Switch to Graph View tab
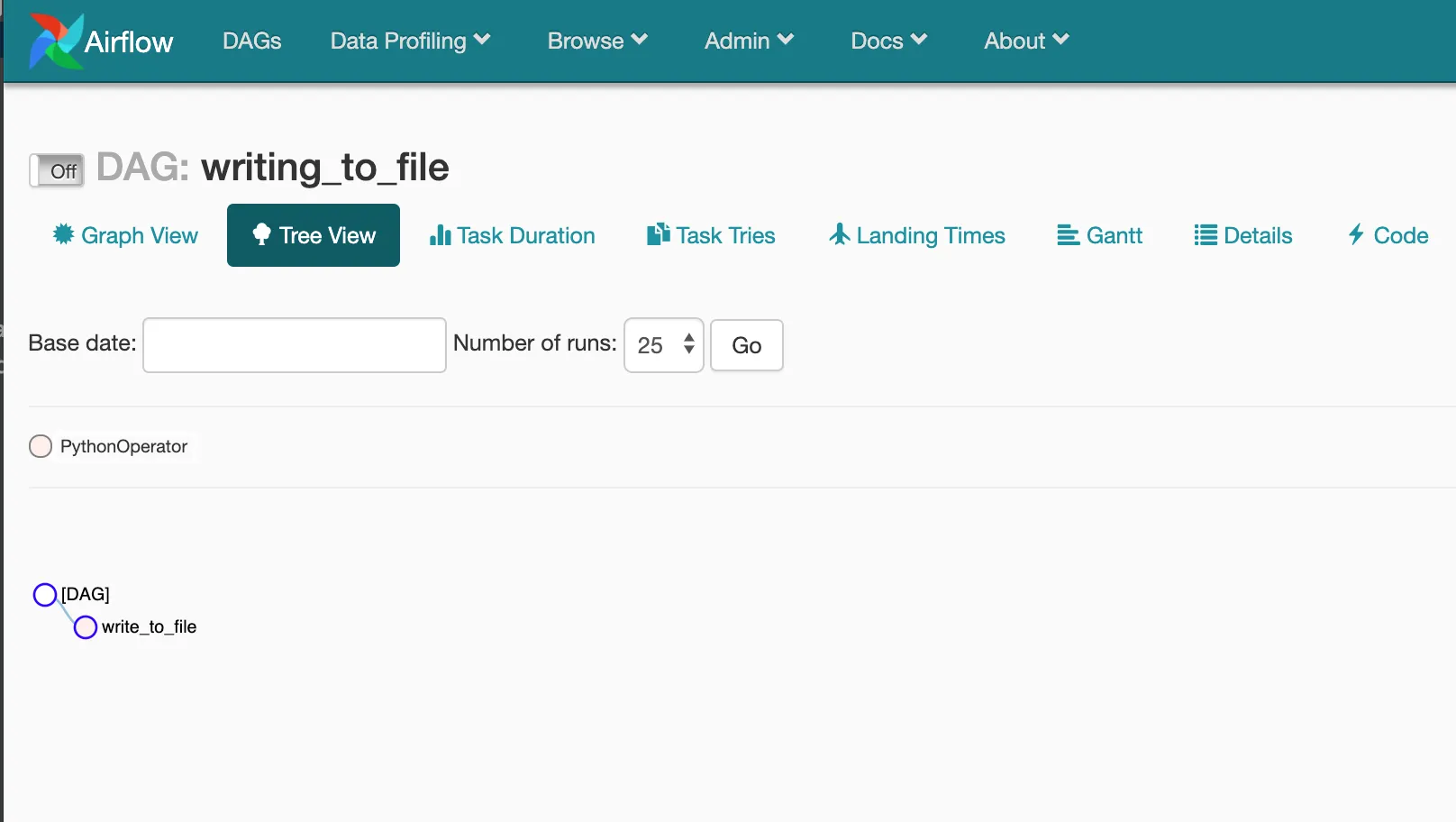The height and width of the screenshot is (822, 1456). (x=125, y=235)
